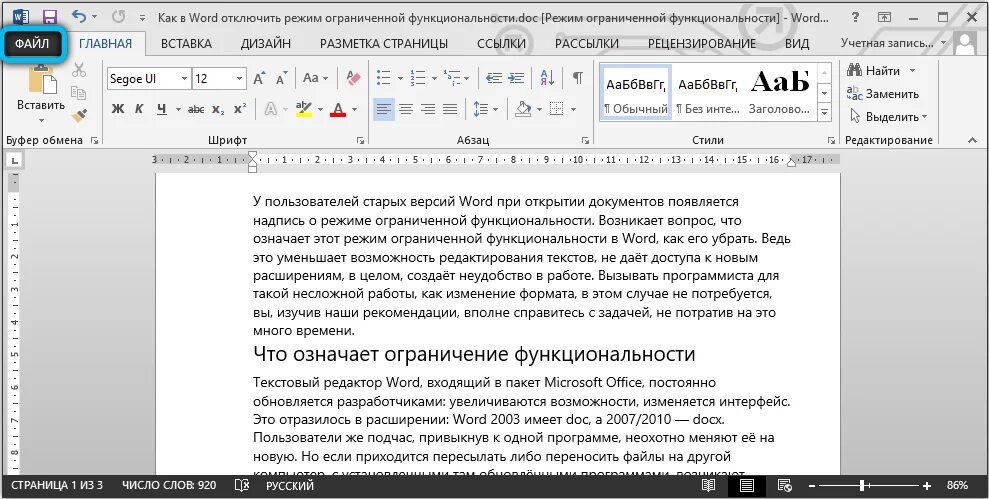The width and height of the screenshot is (989, 499).
Task: Open the change case Аа dropdown
Action: coord(315,78)
